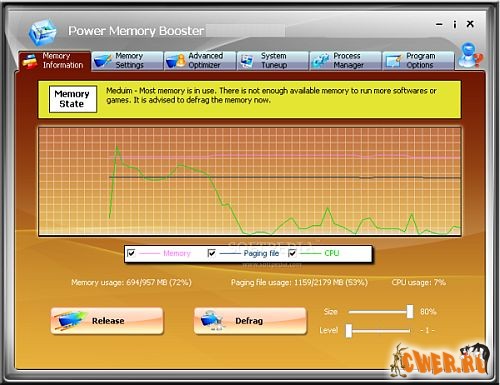Click the Power Memory Booster cube logo

(42, 32)
